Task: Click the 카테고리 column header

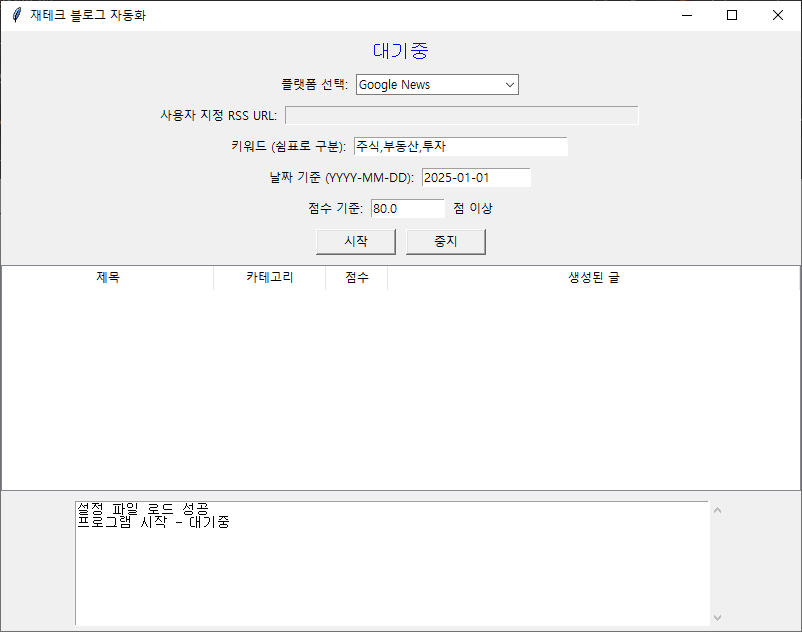Action: point(270,278)
